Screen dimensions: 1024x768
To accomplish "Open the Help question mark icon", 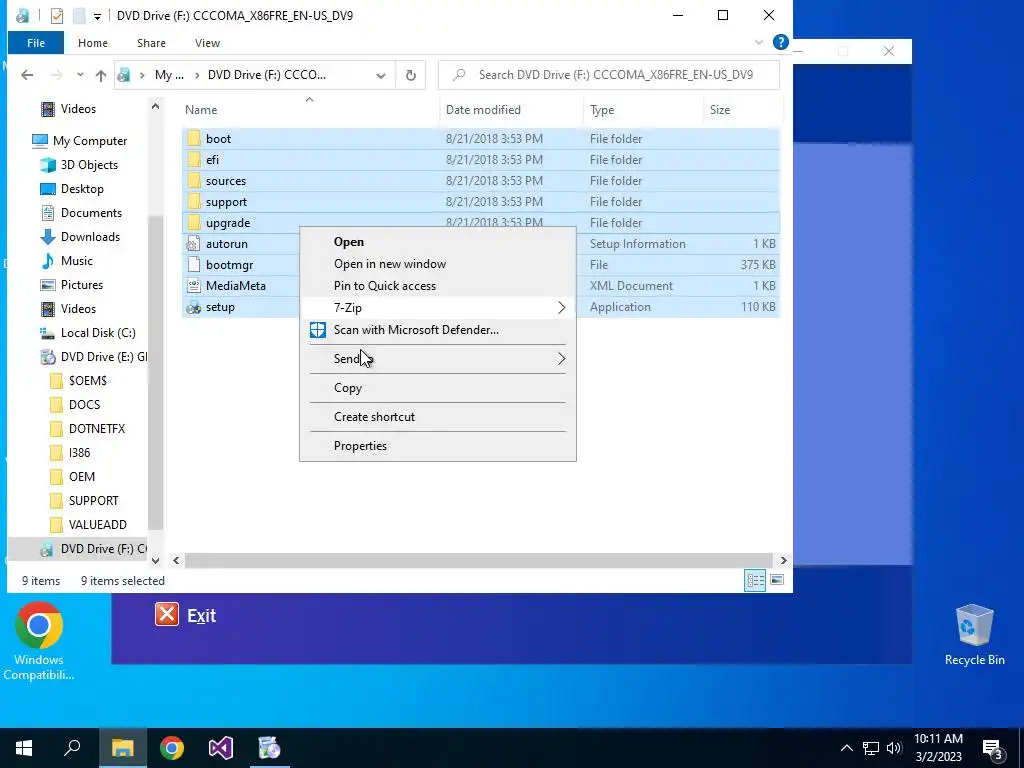I will [x=780, y=42].
